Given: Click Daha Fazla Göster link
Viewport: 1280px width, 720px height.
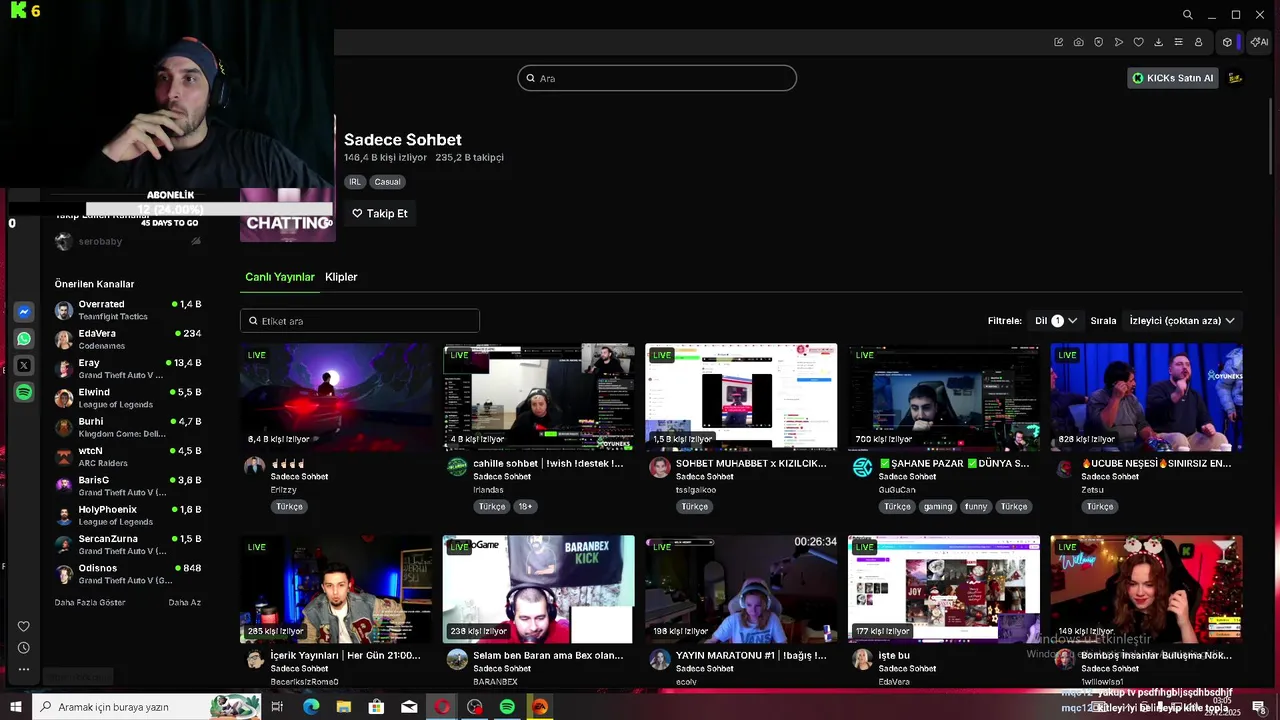Looking at the screenshot, I should [90, 603].
